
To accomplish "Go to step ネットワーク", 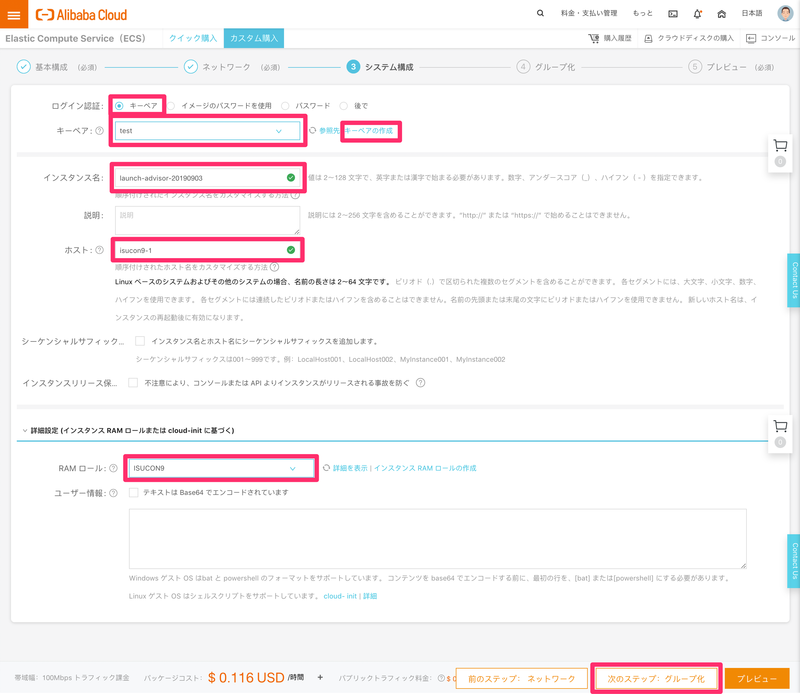I will (226, 67).
